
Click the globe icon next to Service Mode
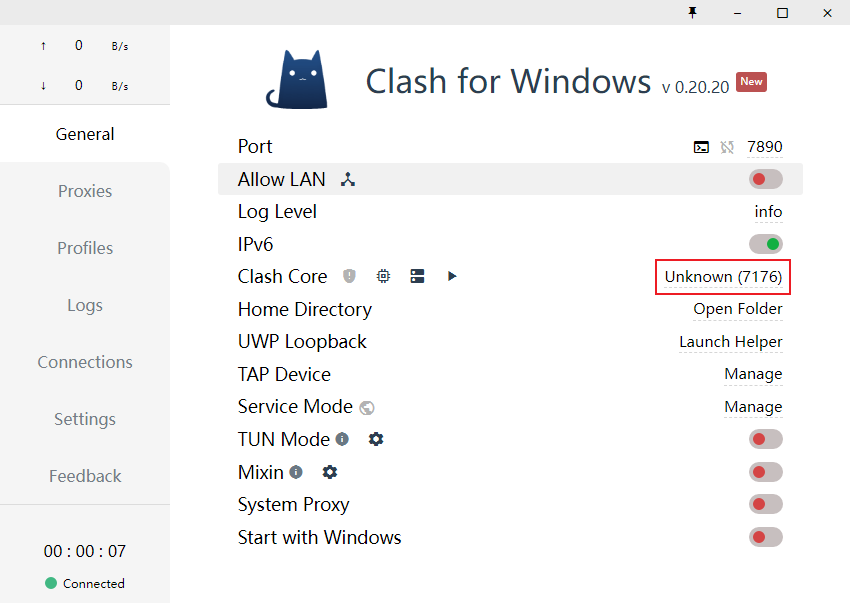367,407
